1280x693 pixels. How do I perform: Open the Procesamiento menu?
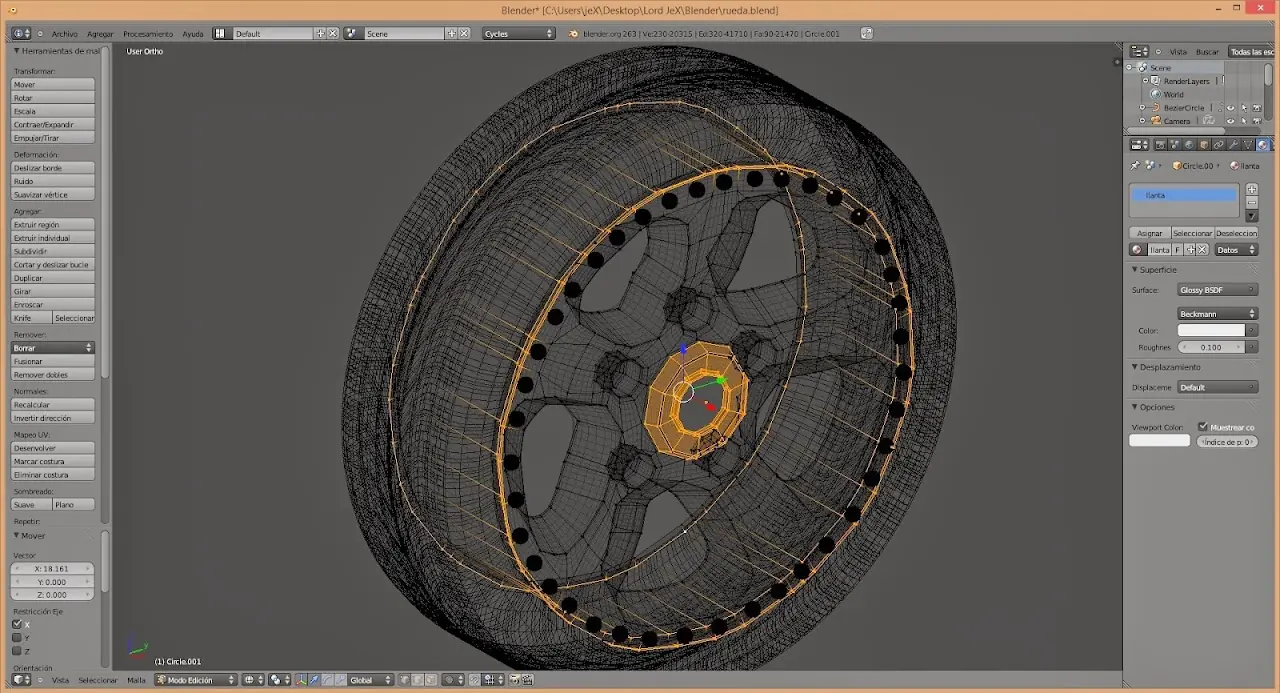[x=148, y=34]
